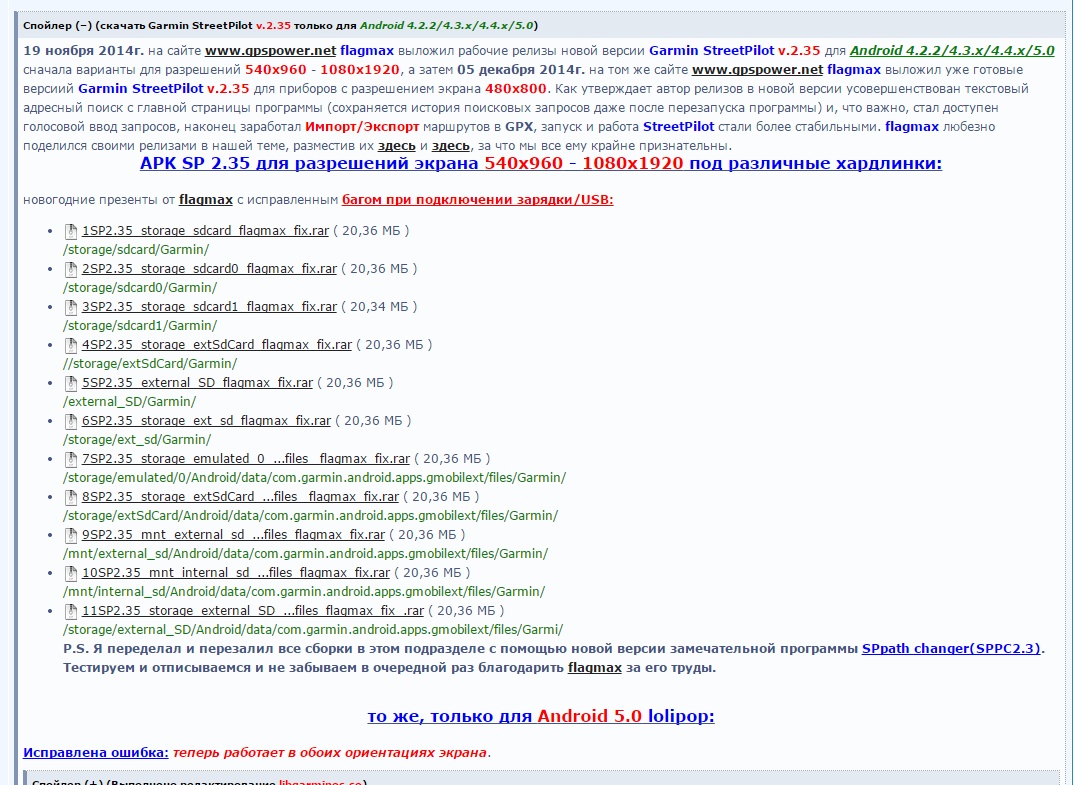
Task: Click path text /storage/ext_sd/Garmin/
Action: click(137, 440)
